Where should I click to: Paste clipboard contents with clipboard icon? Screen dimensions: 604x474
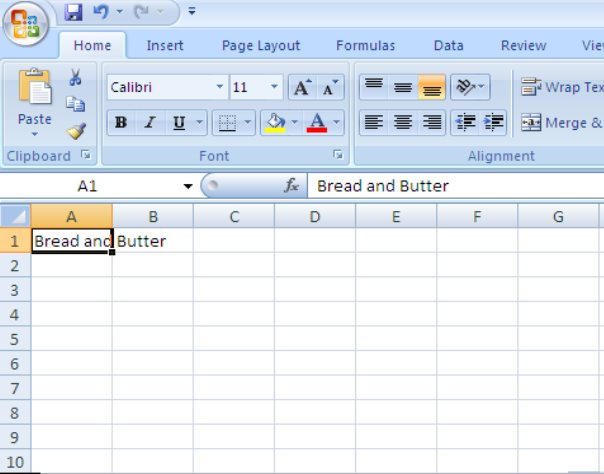35,87
